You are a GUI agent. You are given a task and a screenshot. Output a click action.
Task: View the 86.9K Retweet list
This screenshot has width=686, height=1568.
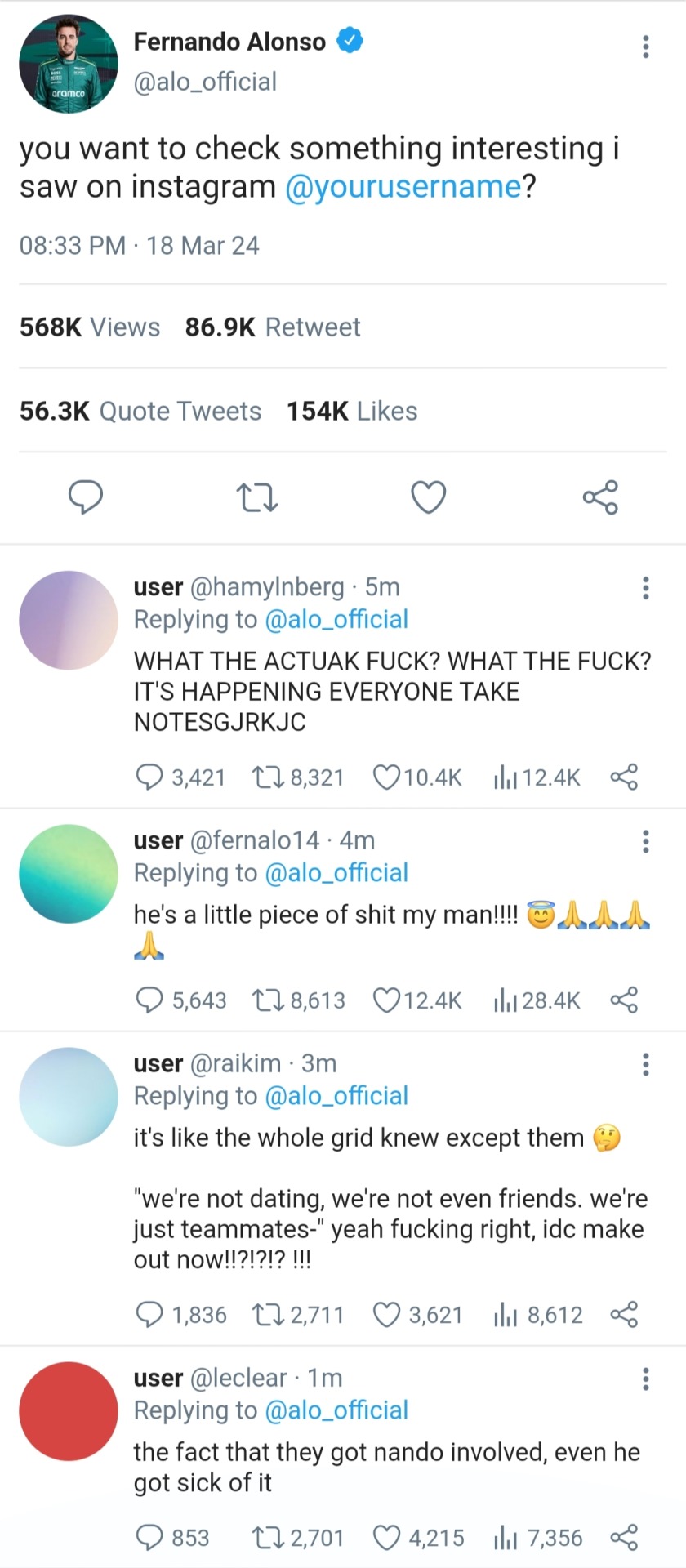(272, 327)
